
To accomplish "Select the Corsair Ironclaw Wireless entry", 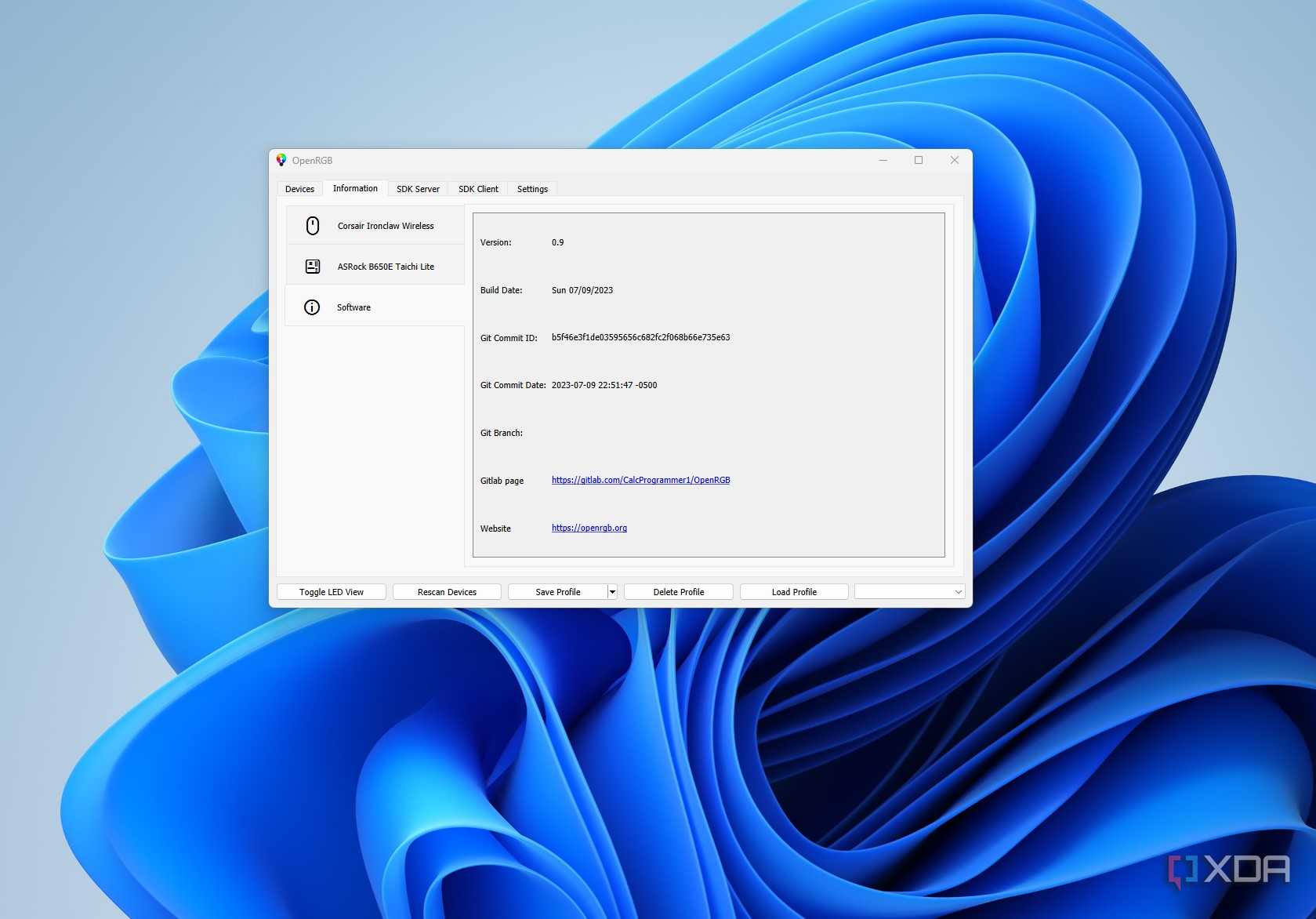I will point(375,226).
